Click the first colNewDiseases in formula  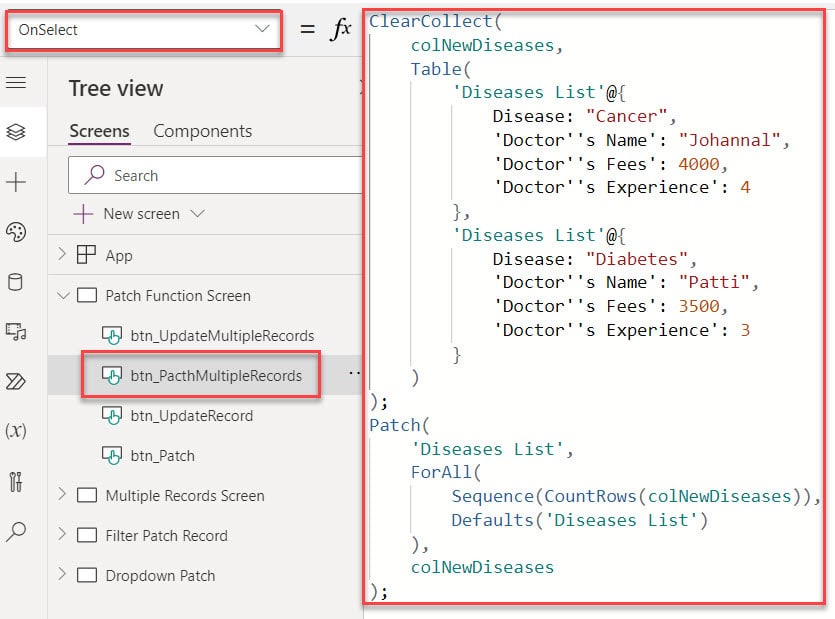point(482,45)
